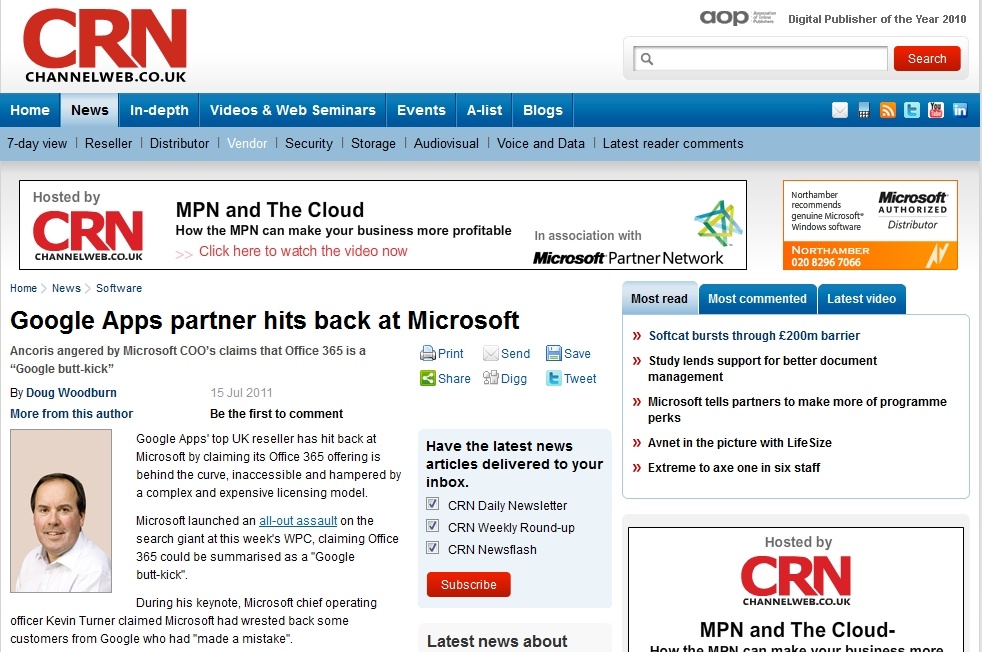The image size is (982, 652).
Task: Open author Doug Woodburn's profile link
Action: [71, 393]
